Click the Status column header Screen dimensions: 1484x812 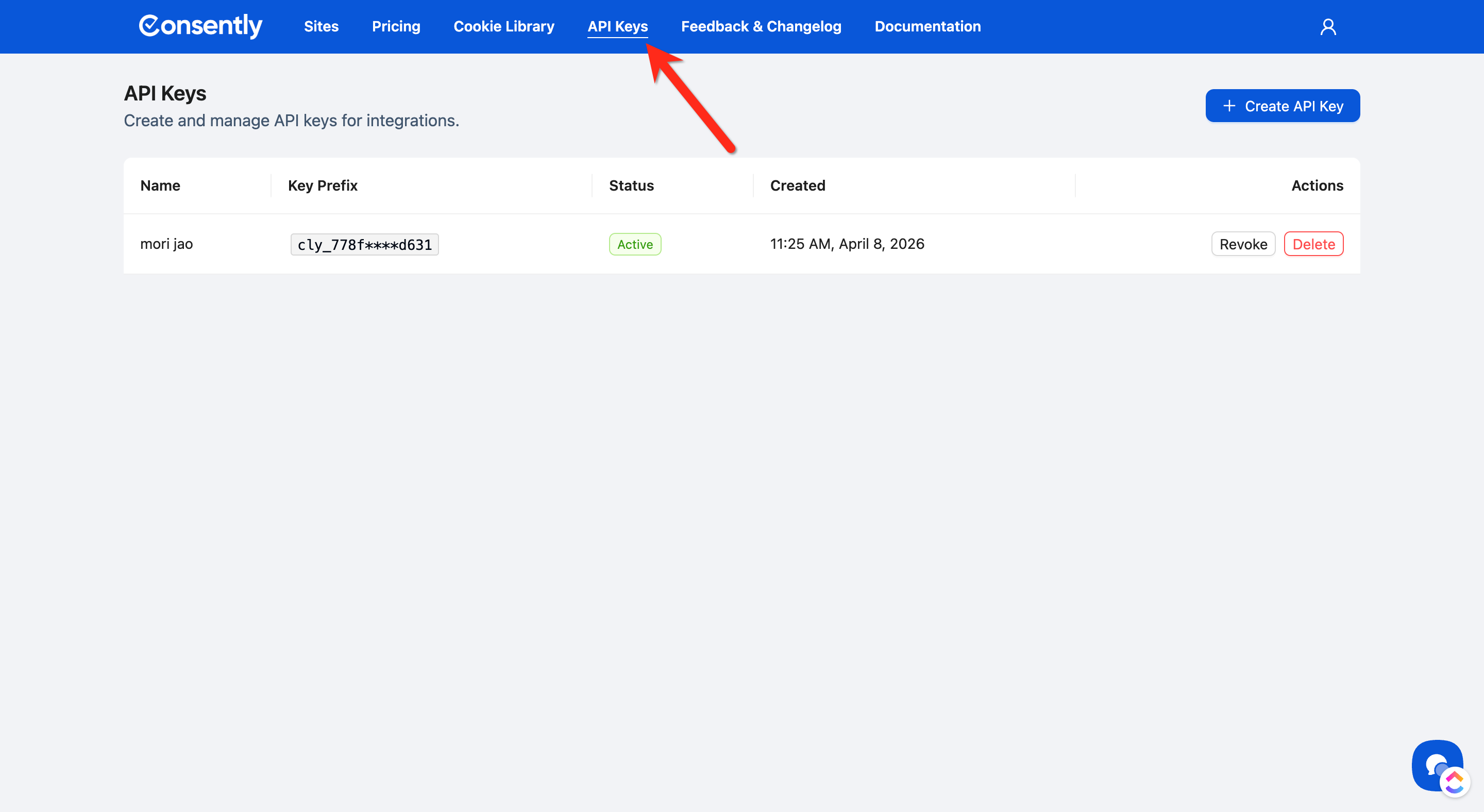pyautogui.click(x=631, y=185)
